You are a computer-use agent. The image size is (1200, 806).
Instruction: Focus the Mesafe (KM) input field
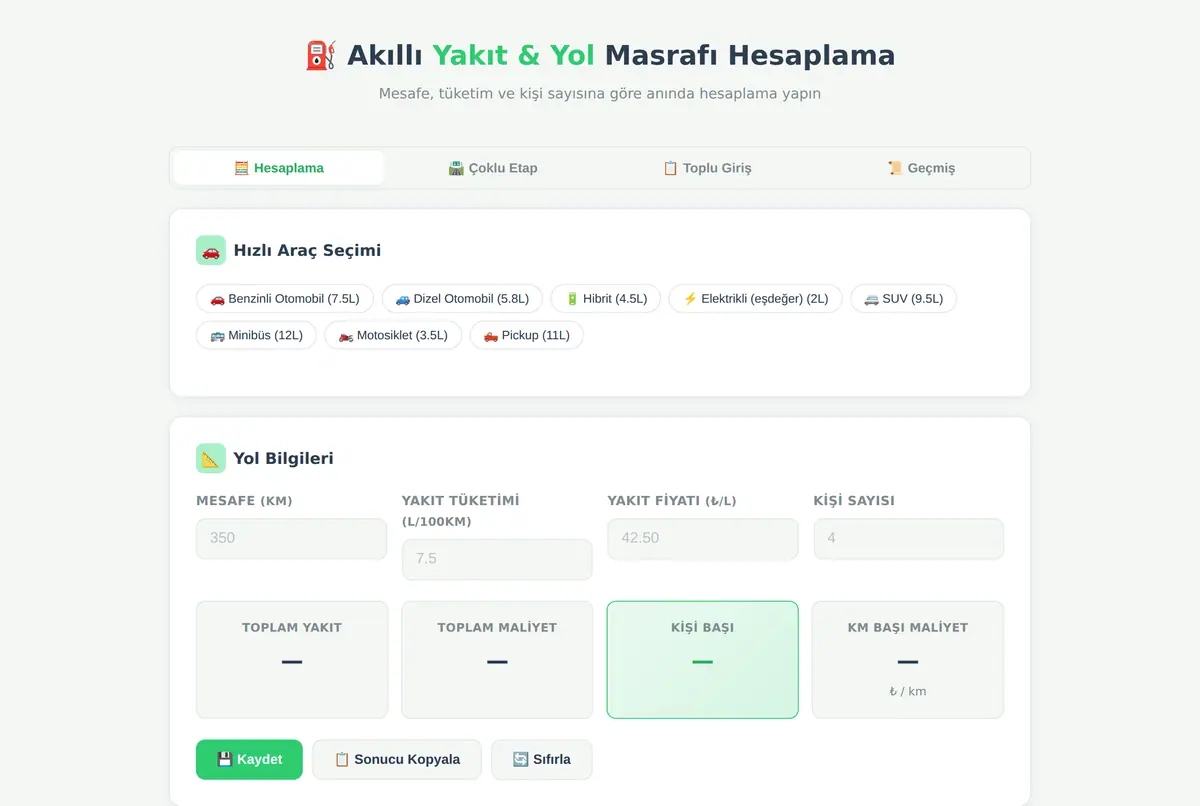291,538
